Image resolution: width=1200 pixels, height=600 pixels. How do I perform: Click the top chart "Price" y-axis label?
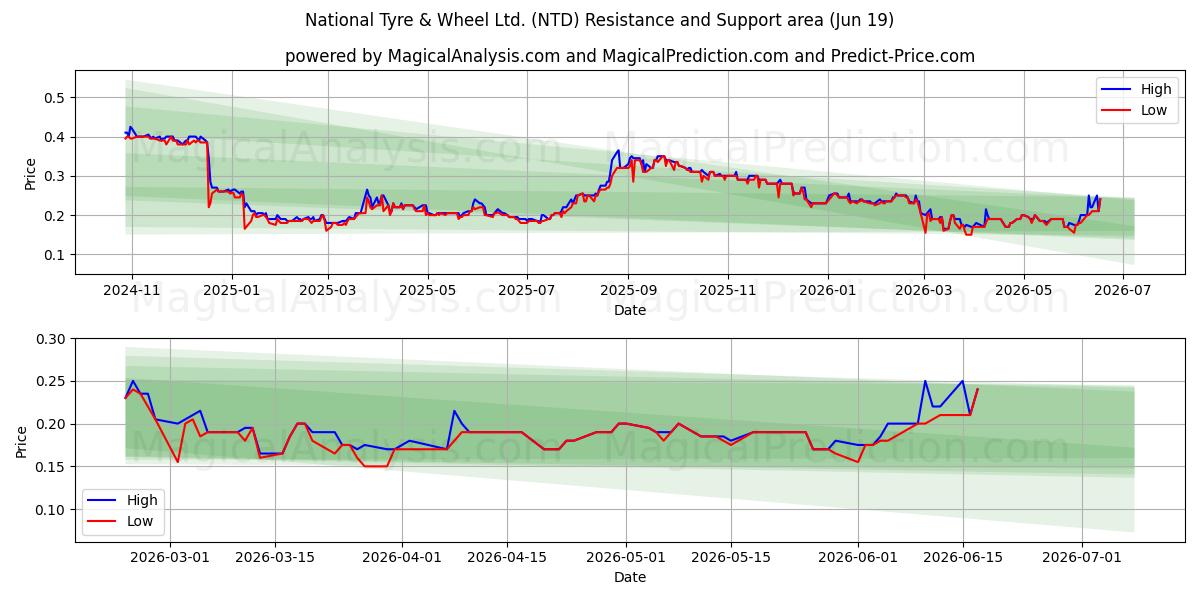tap(30, 173)
